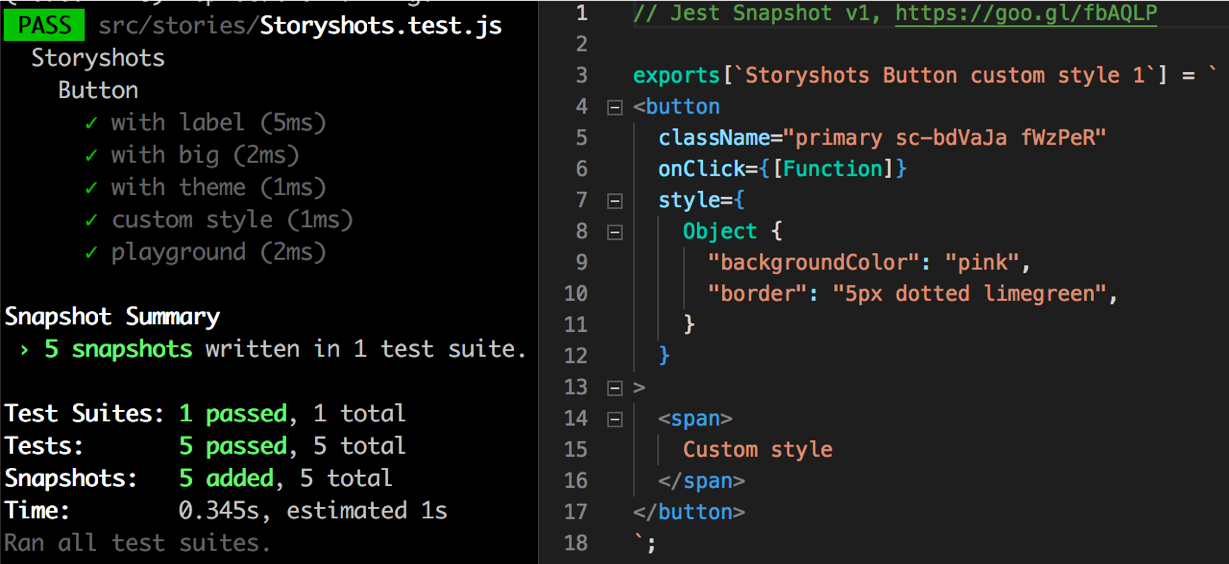The height and width of the screenshot is (564, 1229).
Task: Click the 'Storyshots' suite name in terminal
Action: pyautogui.click(x=98, y=58)
